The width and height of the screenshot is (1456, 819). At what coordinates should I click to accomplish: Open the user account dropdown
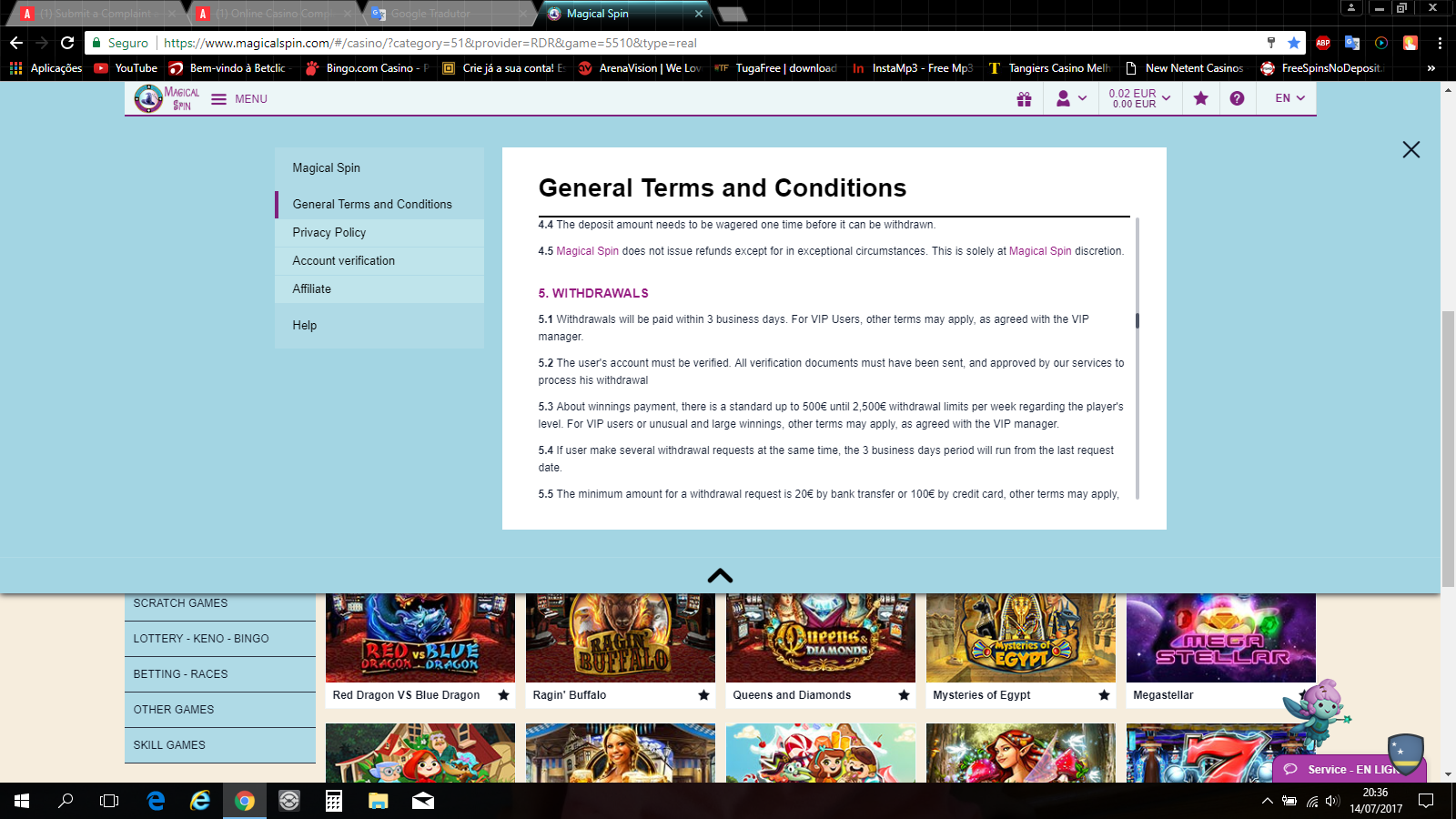pos(1071,98)
